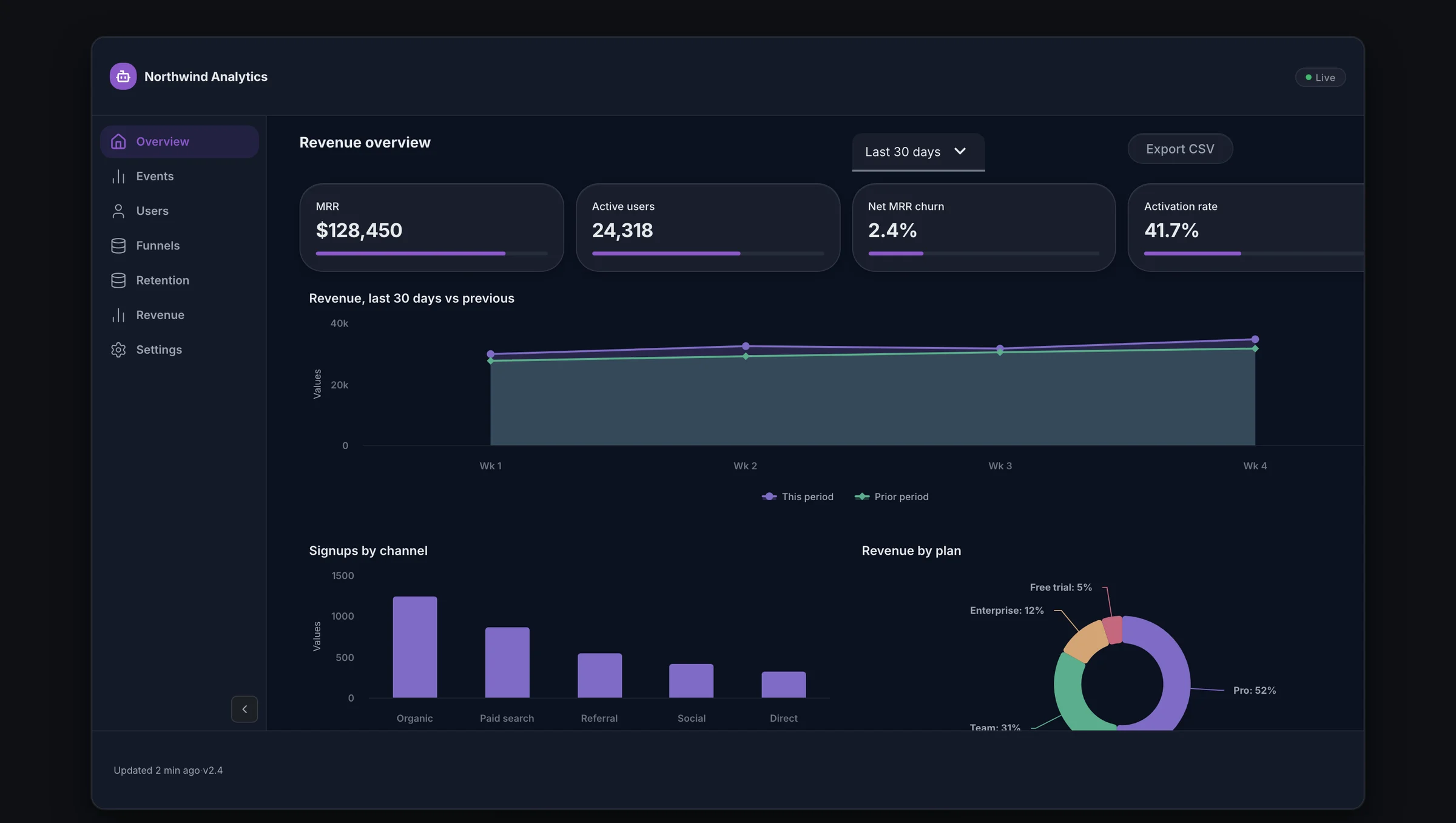Click the Revenue bar chart icon
This screenshot has width=1456, height=823.
[118, 315]
